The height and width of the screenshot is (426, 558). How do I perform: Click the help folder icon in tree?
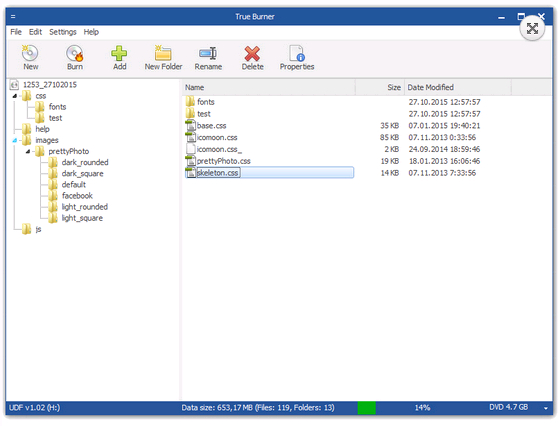click(x=26, y=129)
